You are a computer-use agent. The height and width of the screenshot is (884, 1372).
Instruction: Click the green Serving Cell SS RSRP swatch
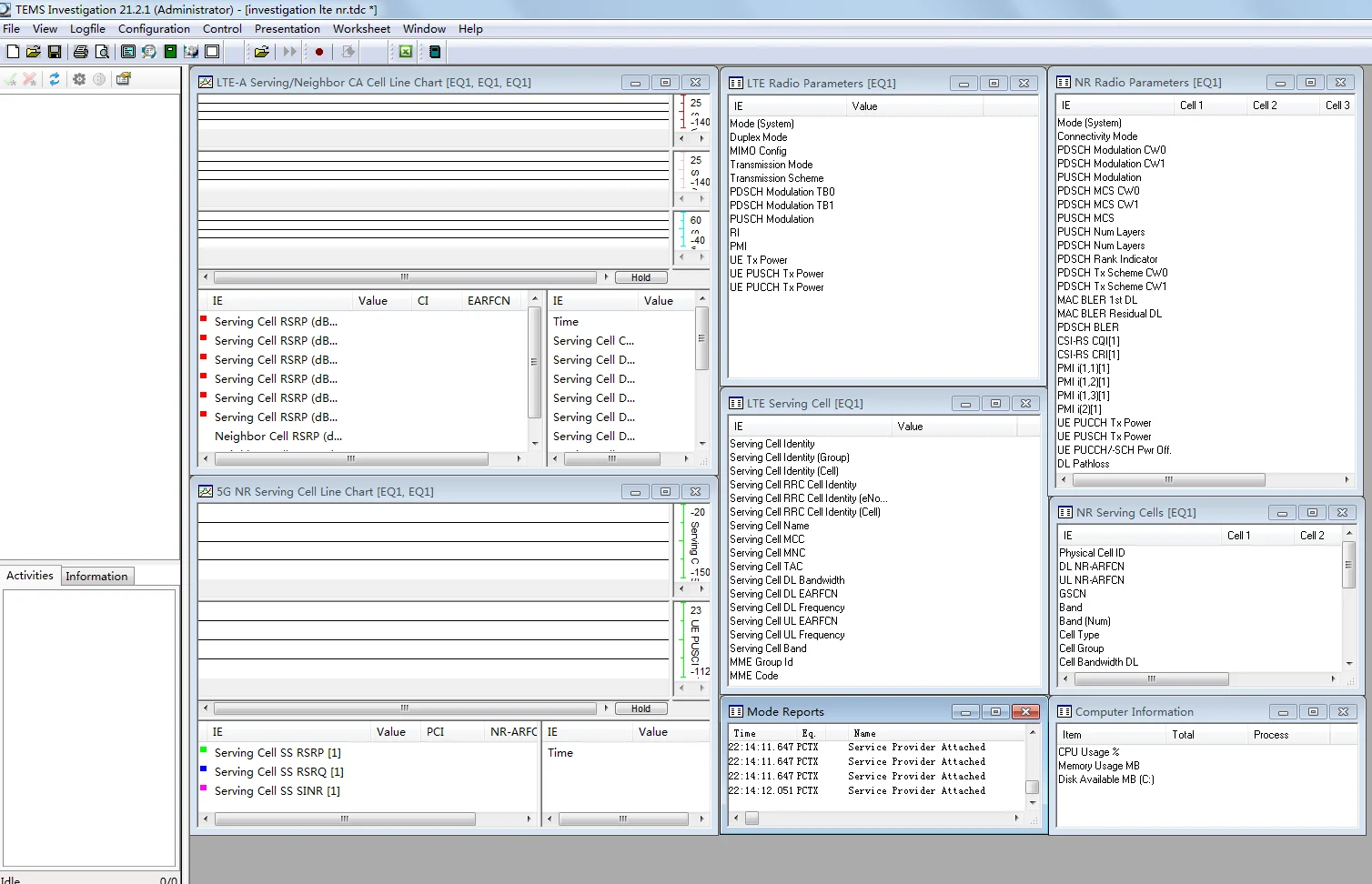tap(204, 750)
